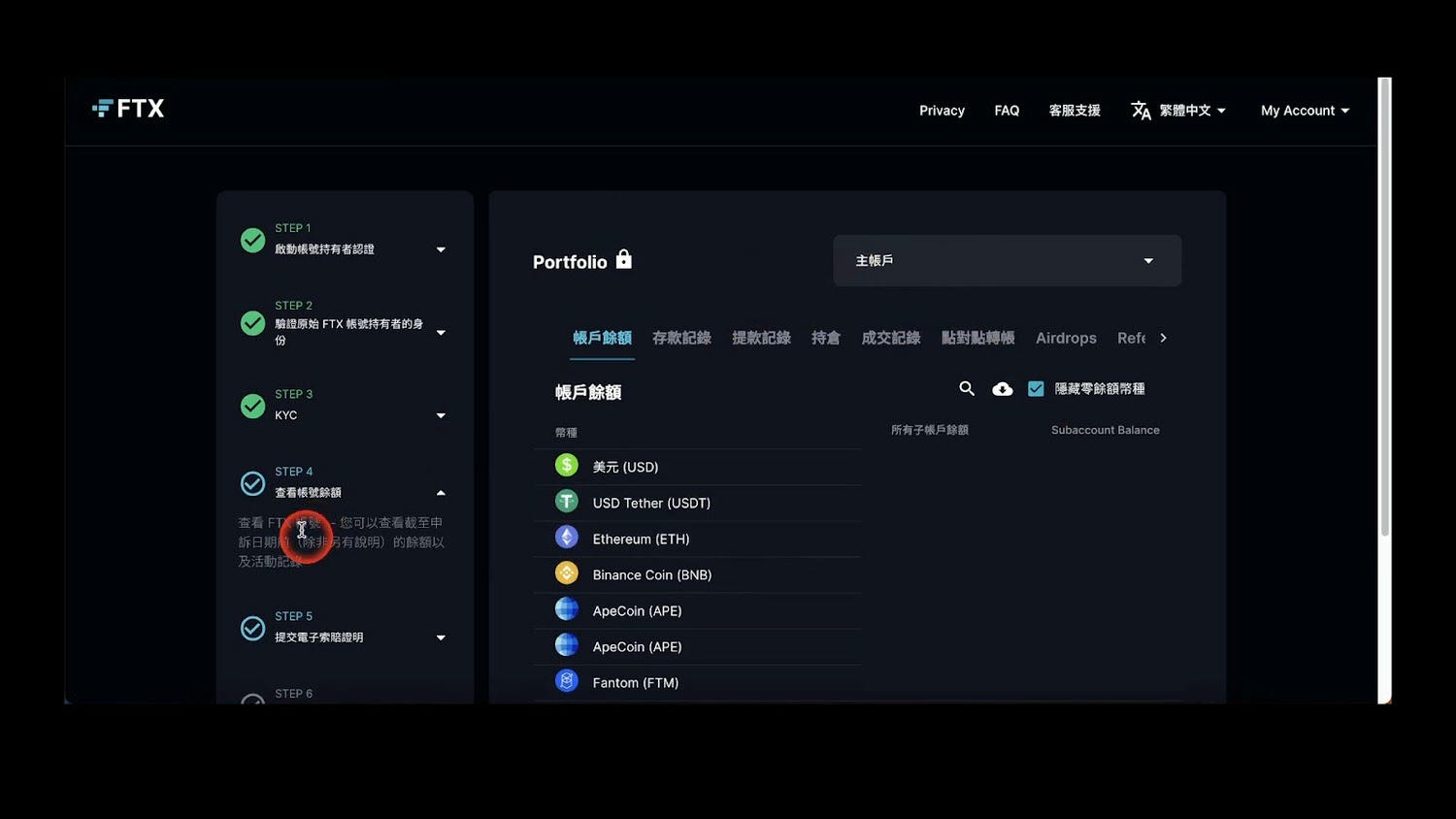Screen dimensions: 1456x819
Task: Click the Portfolio heading
Action: [x=570, y=262]
